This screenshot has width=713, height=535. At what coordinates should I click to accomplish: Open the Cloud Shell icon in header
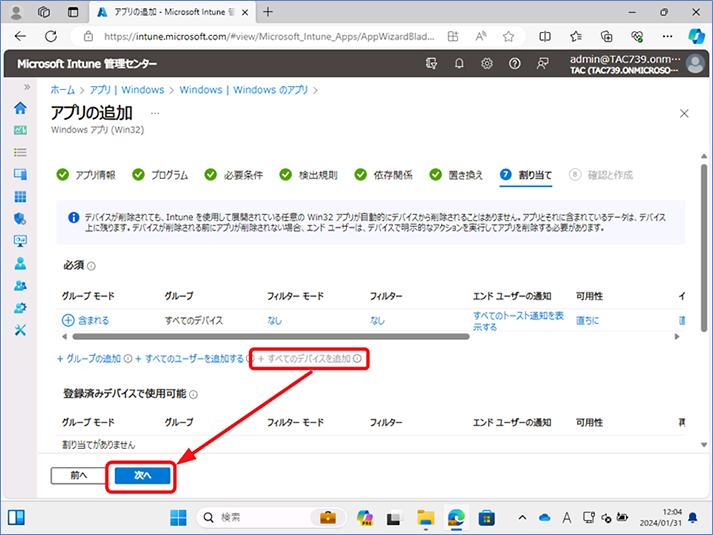point(431,64)
